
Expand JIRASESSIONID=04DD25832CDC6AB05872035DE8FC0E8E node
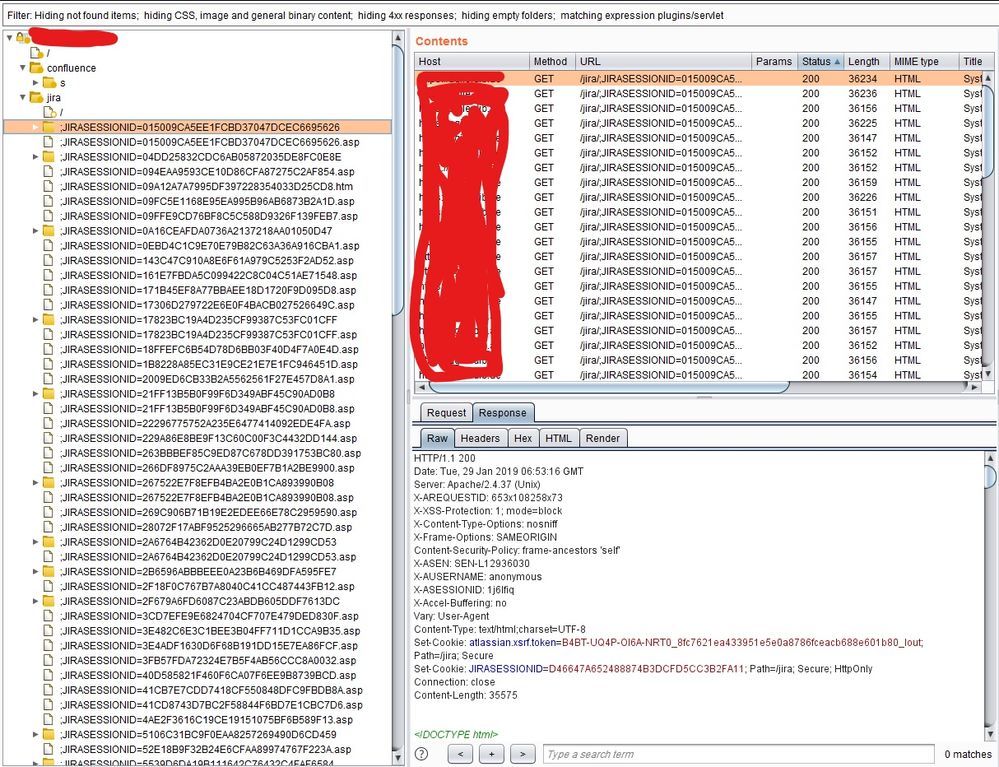tap(36, 156)
